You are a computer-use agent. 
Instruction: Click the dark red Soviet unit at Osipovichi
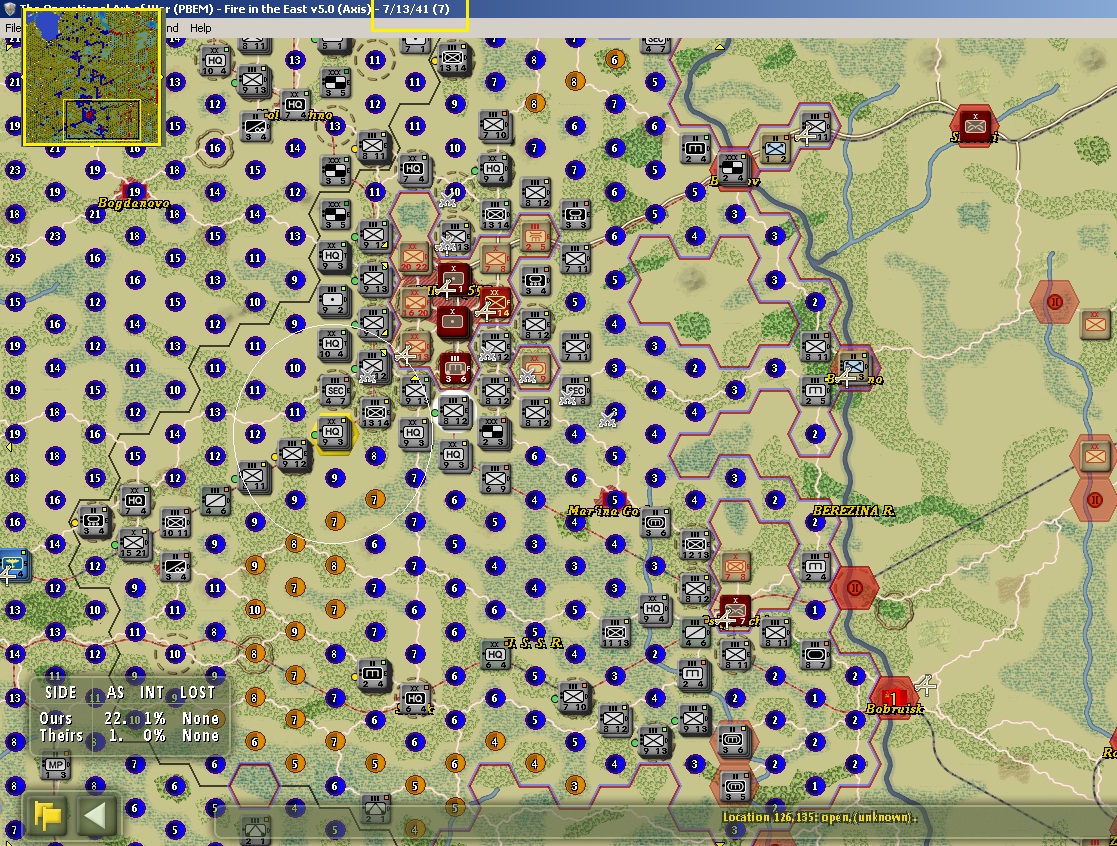click(735, 612)
